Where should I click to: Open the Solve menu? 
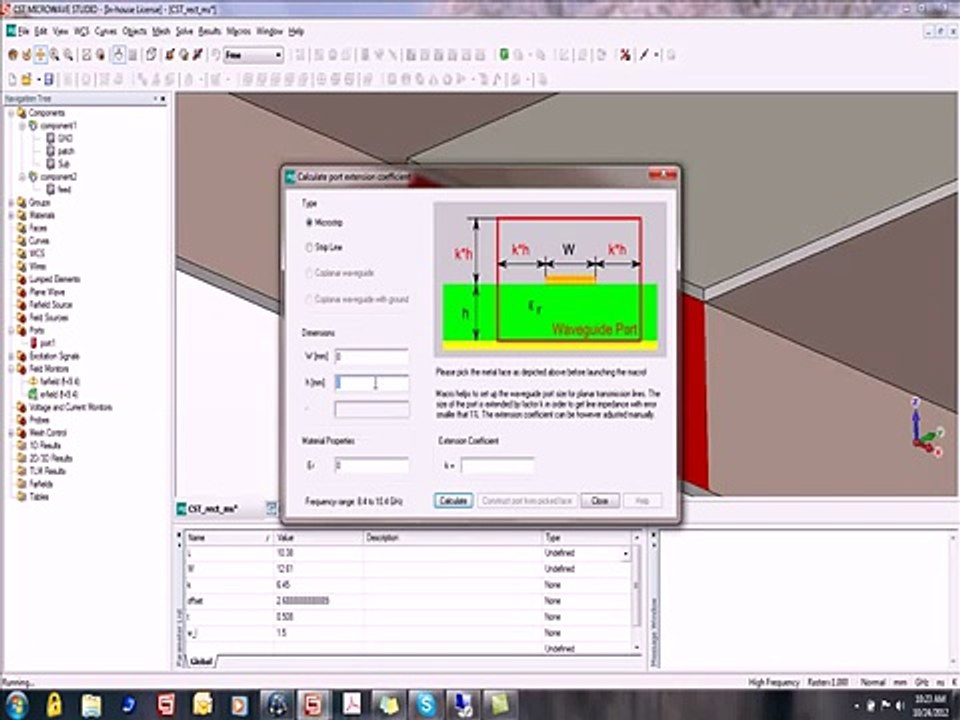pos(184,31)
